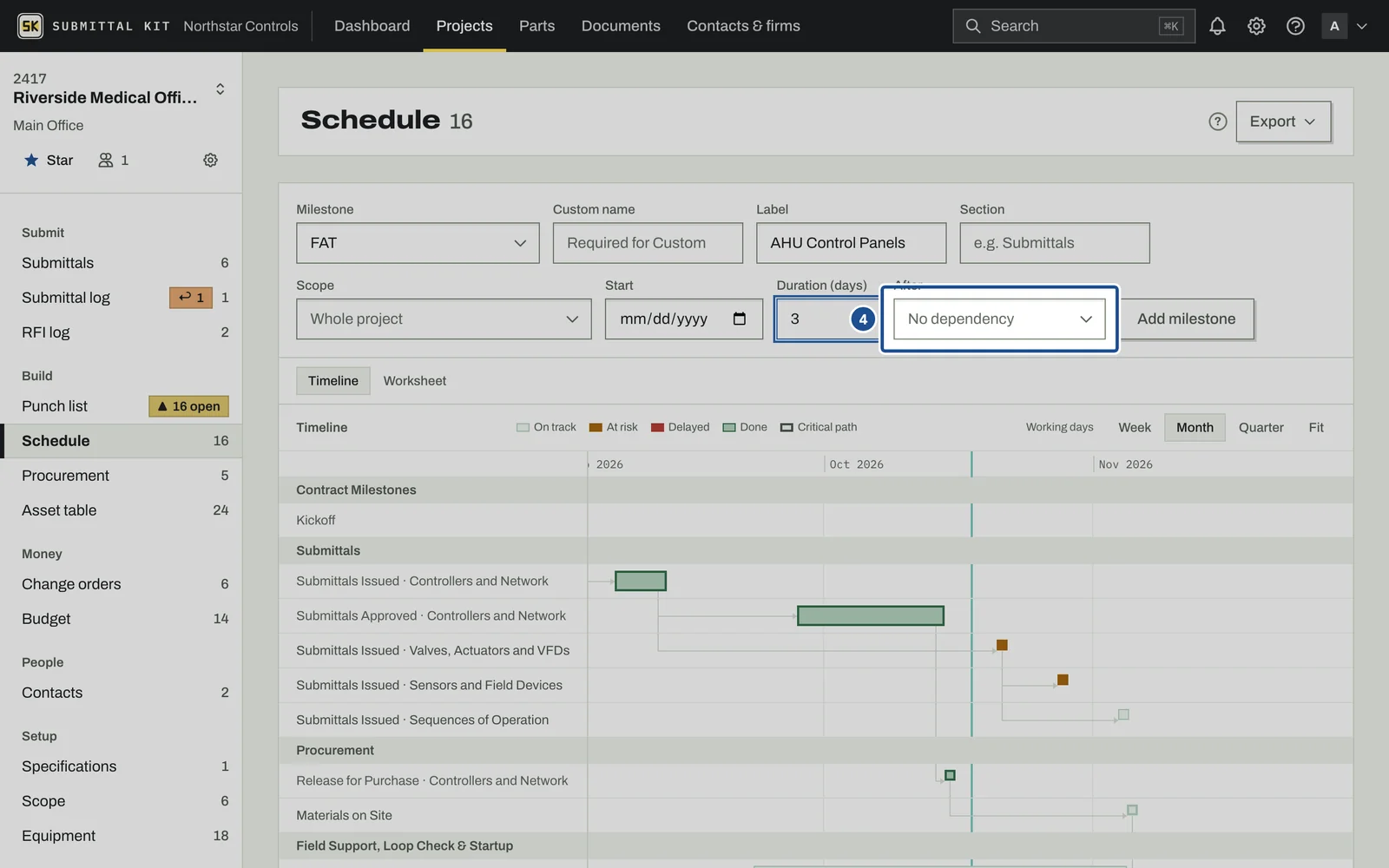Open the Milestone FAT dropdown

[x=418, y=243]
